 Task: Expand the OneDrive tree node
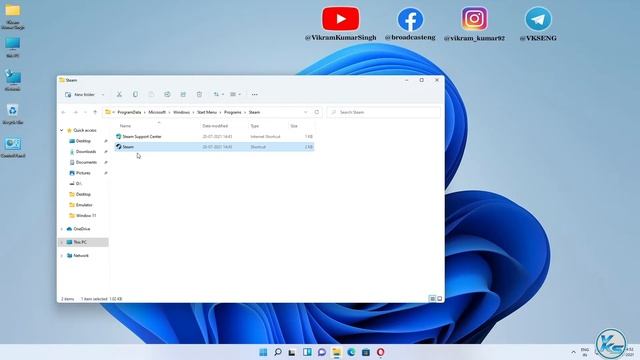point(62,229)
